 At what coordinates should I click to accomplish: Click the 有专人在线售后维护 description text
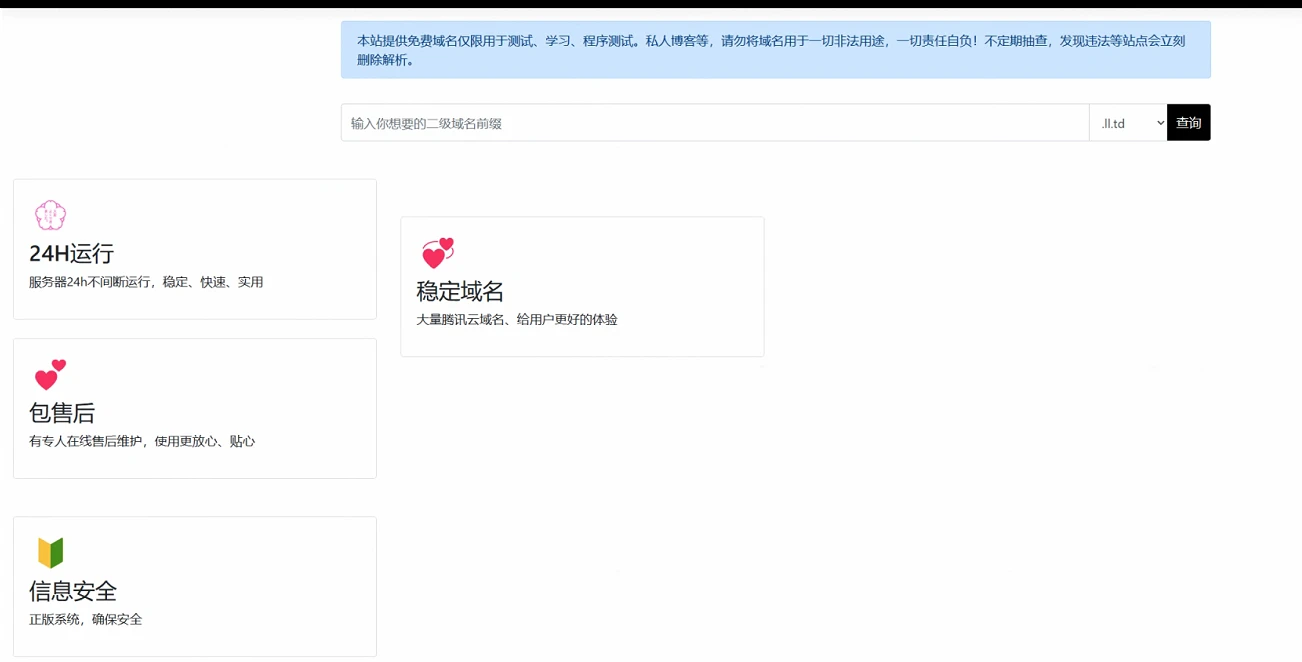click(142, 441)
